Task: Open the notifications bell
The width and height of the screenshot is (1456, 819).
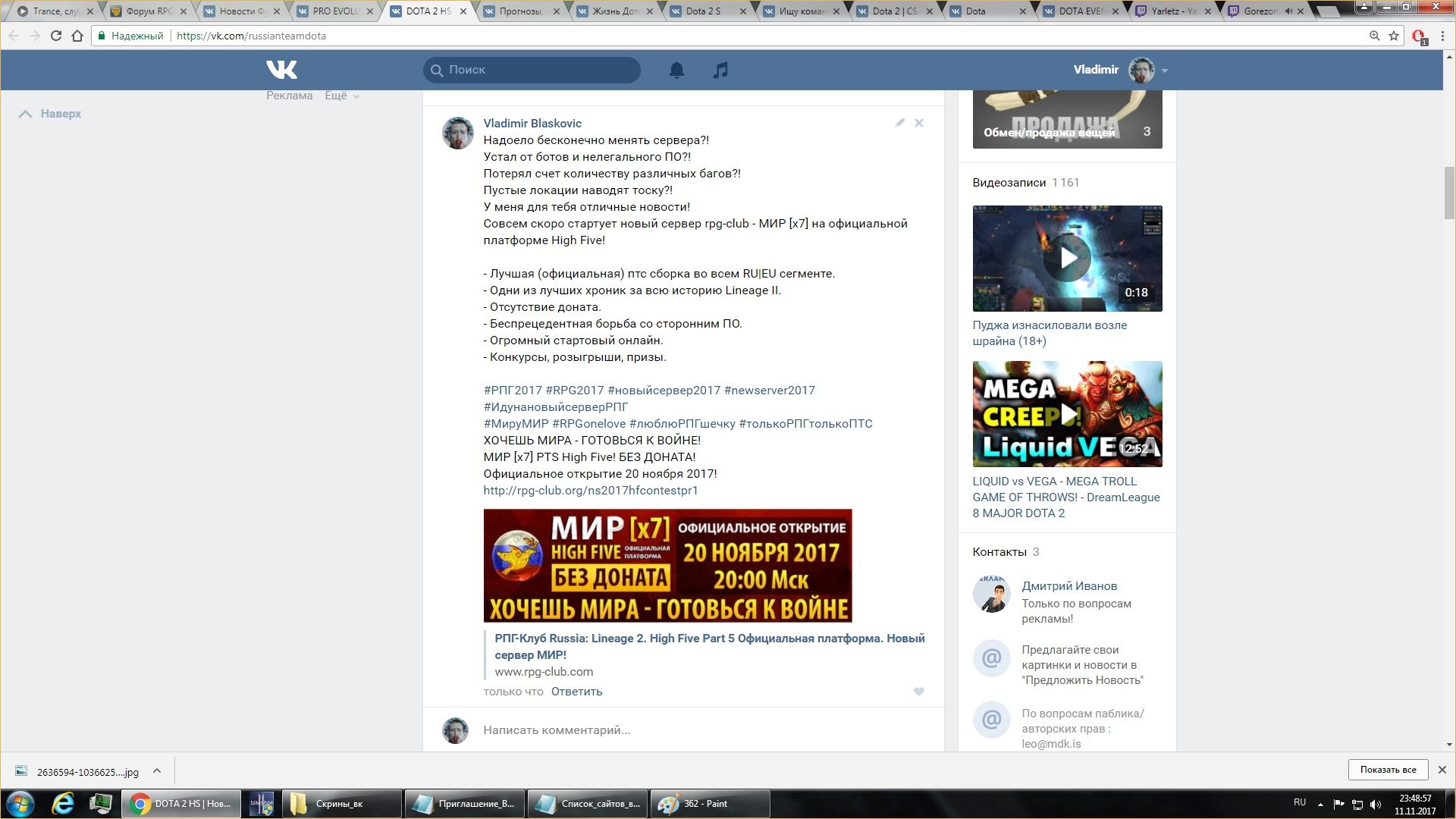Action: 676,70
